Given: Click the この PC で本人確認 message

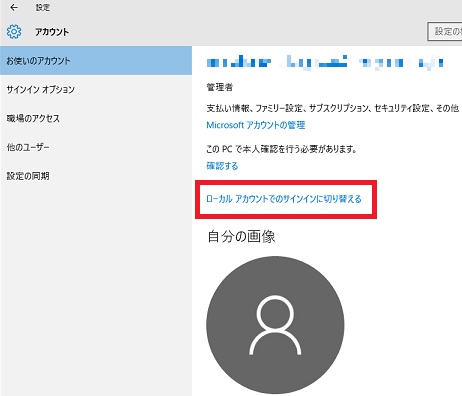Looking at the screenshot, I should pyautogui.click(x=282, y=149).
